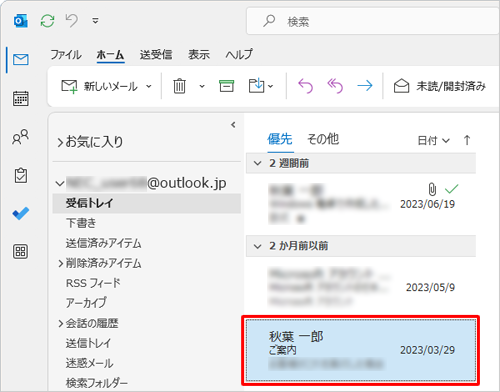
Task: Collapse the 2 週間前 message group
Action: tap(257, 163)
